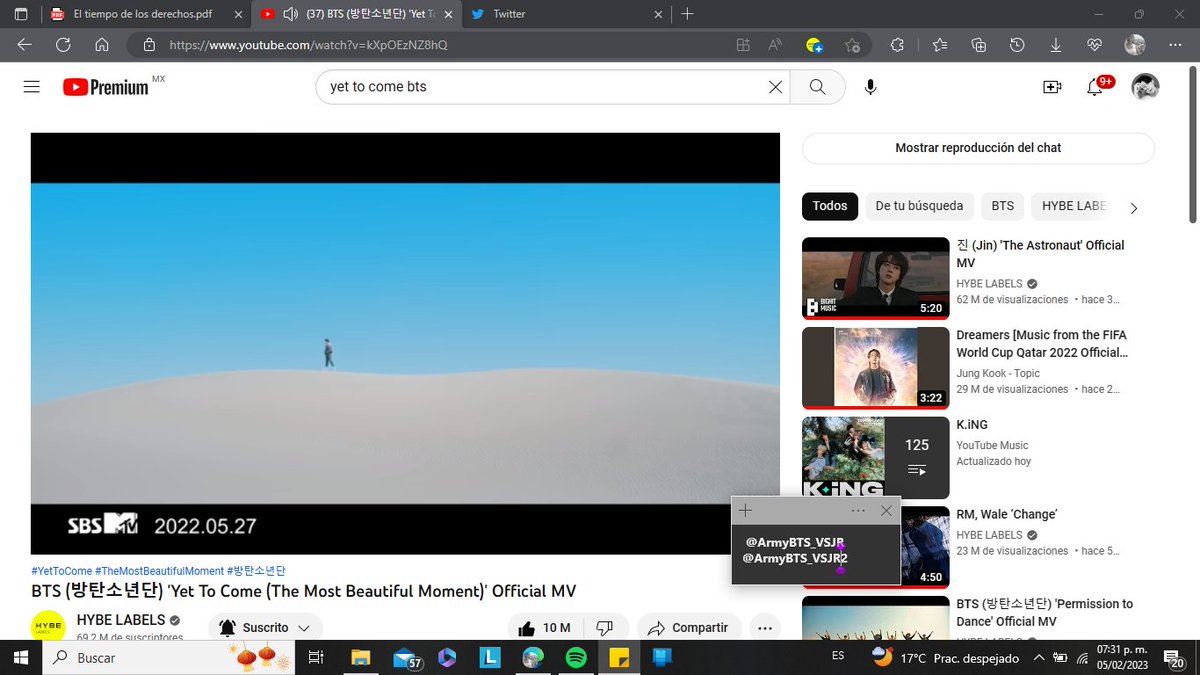
Task: Open the Suscrito subscription dropdown
Action: coord(265,628)
